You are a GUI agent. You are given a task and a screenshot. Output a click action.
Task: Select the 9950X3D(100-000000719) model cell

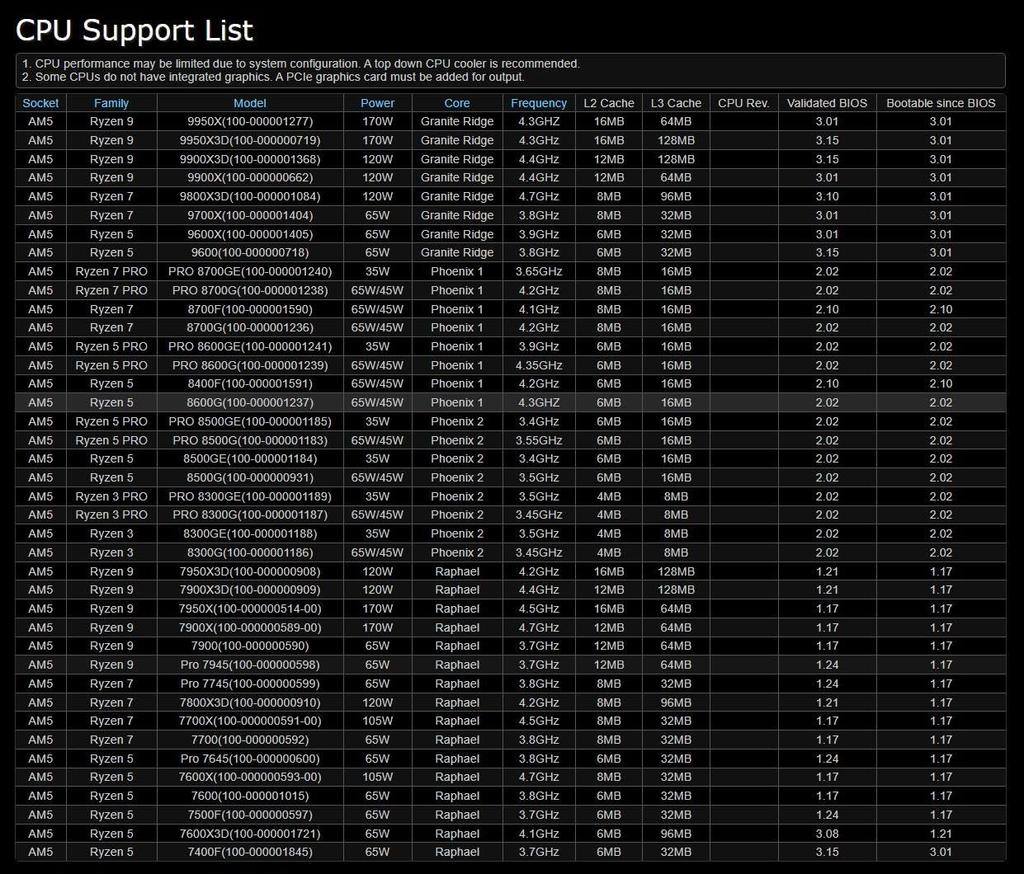tap(250, 140)
